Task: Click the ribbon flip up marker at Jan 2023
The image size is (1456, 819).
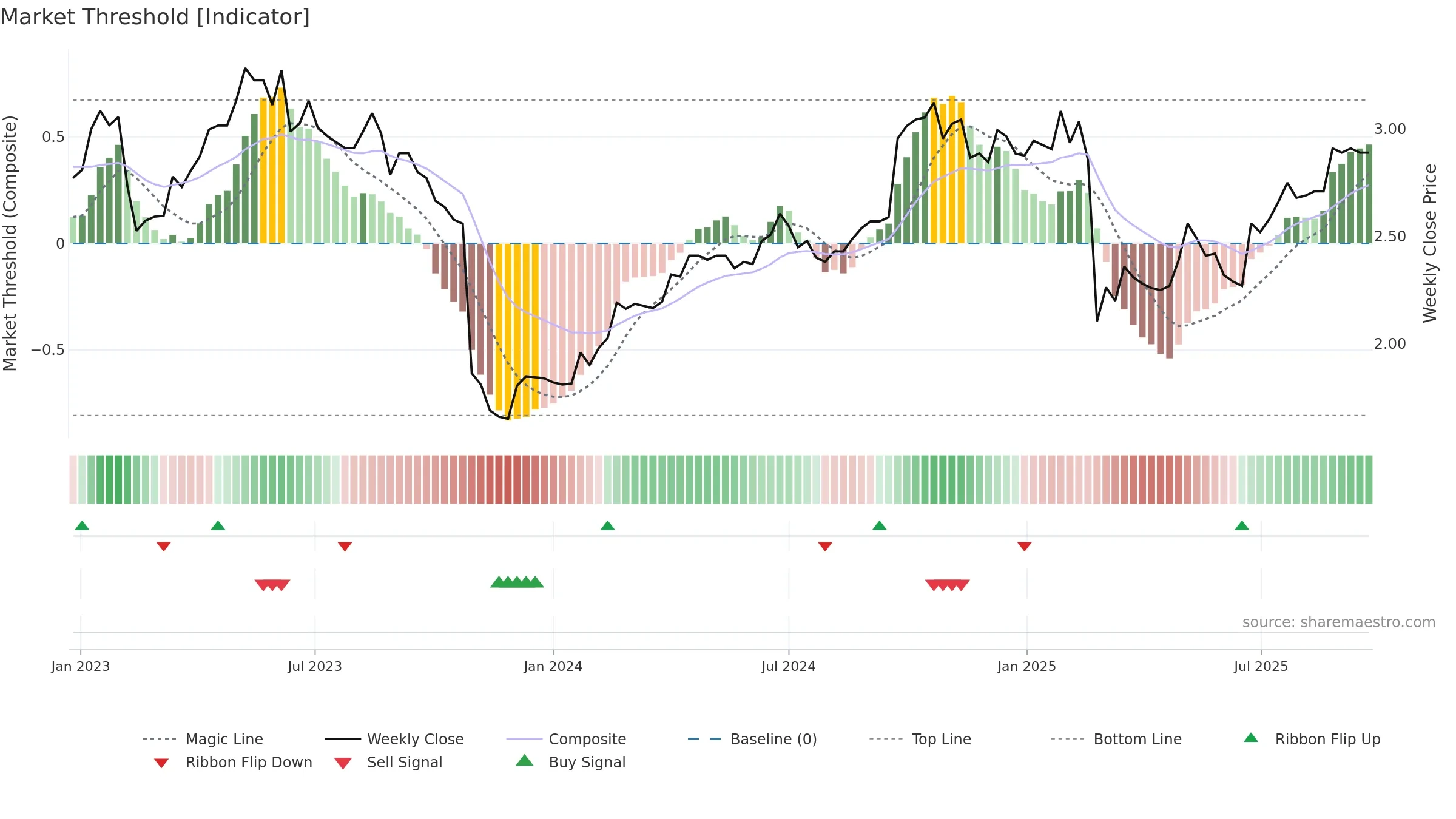Action: [x=82, y=525]
